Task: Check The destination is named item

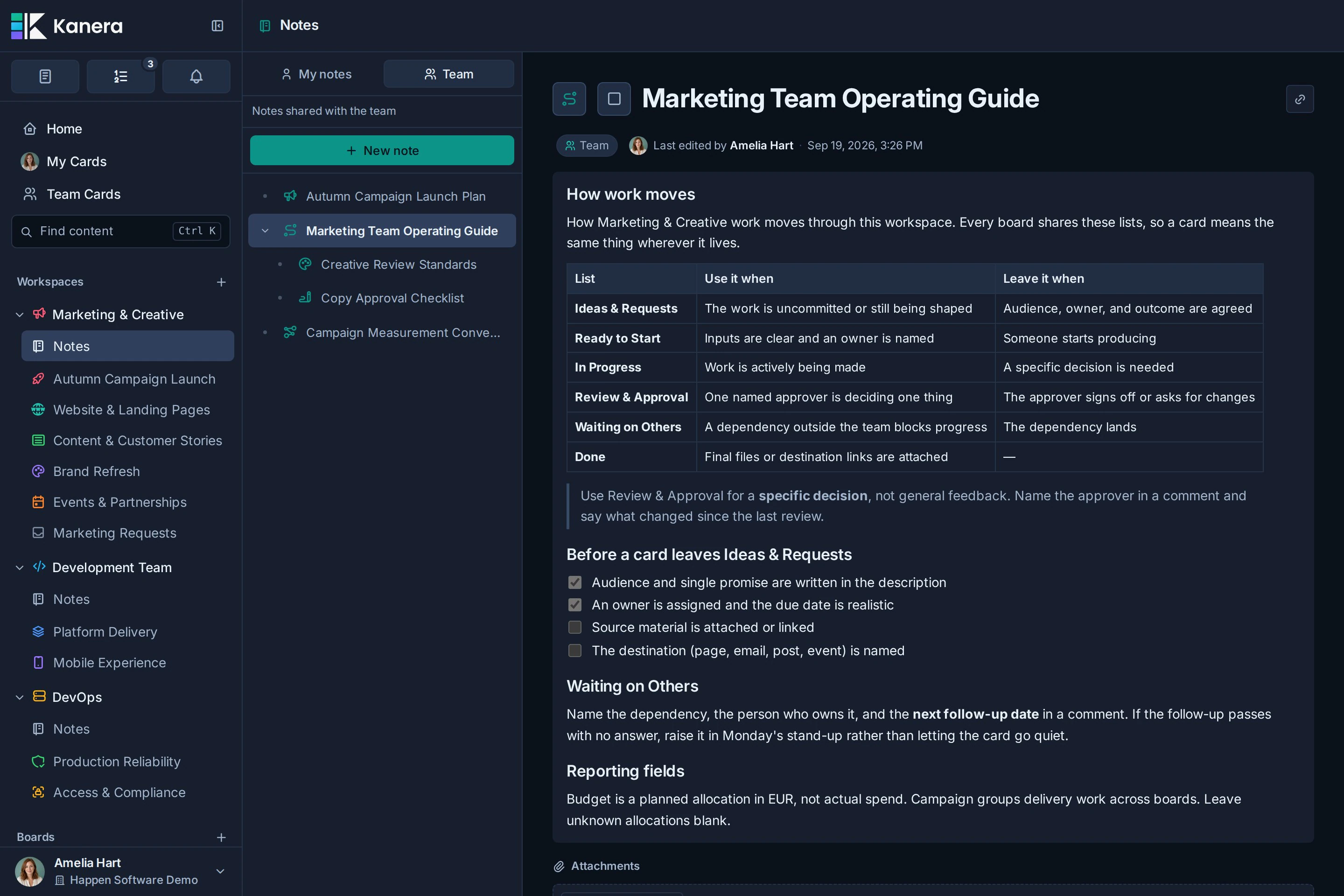Action: [x=575, y=650]
